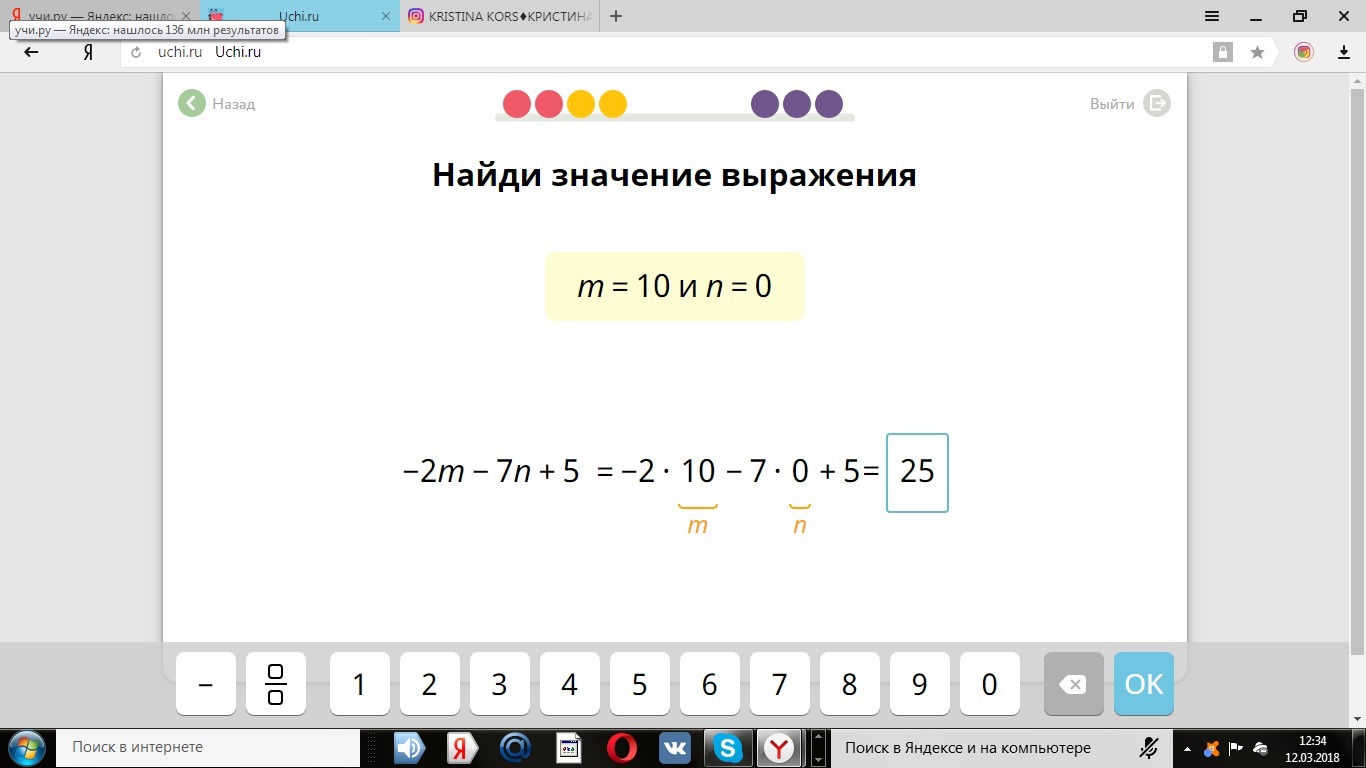Image resolution: width=1366 pixels, height=768 pixels.
Task: Click the answer box containing 25
Action: (x=917, y=472)
